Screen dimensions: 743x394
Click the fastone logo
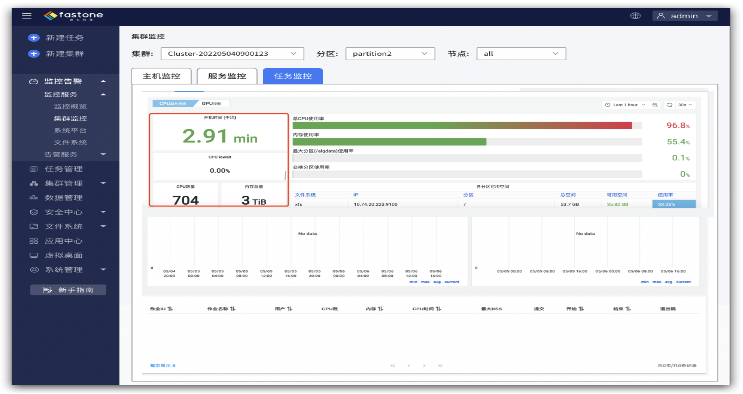(73, 16)
